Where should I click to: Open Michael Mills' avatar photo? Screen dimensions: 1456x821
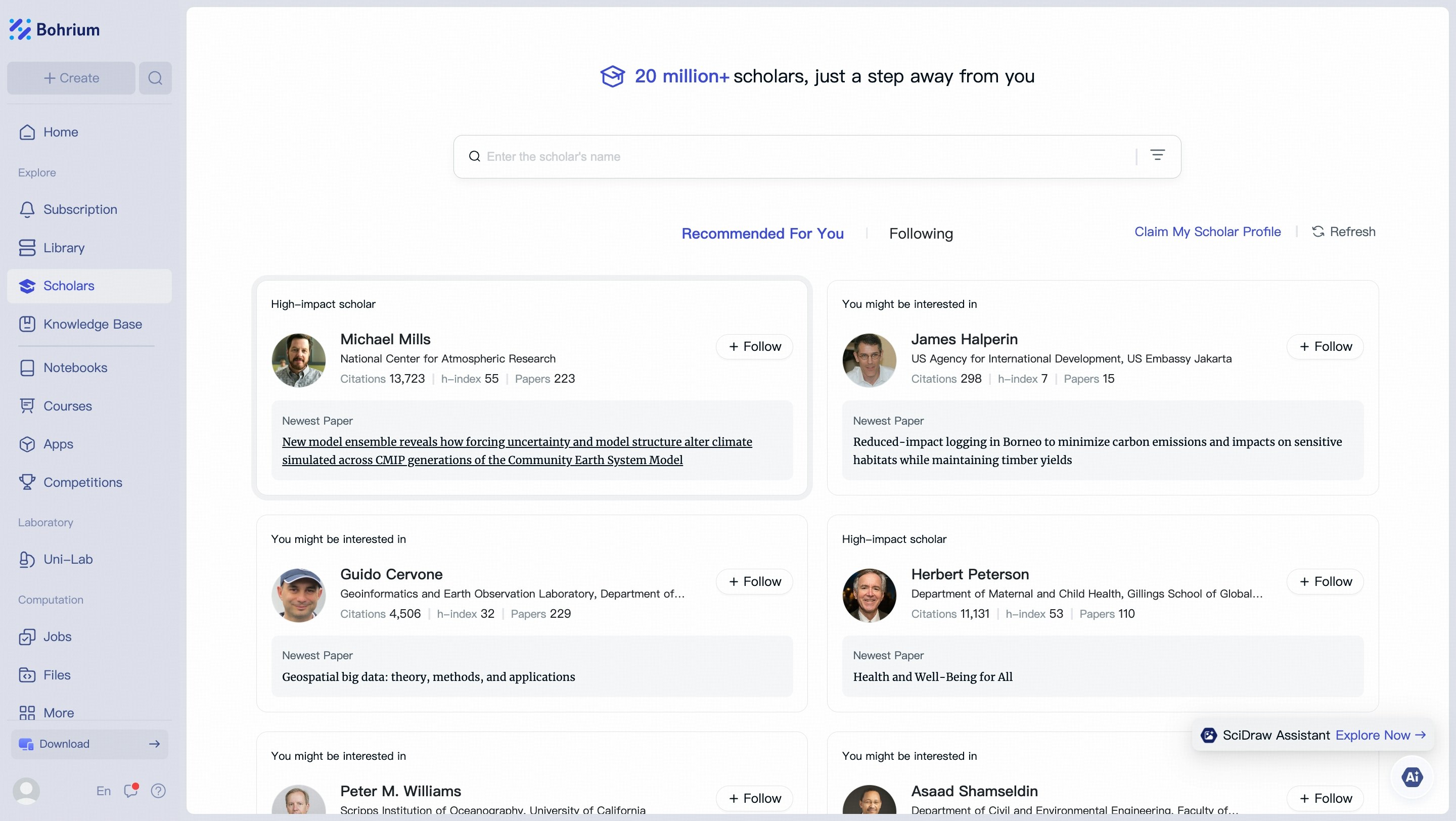point(298,360)
